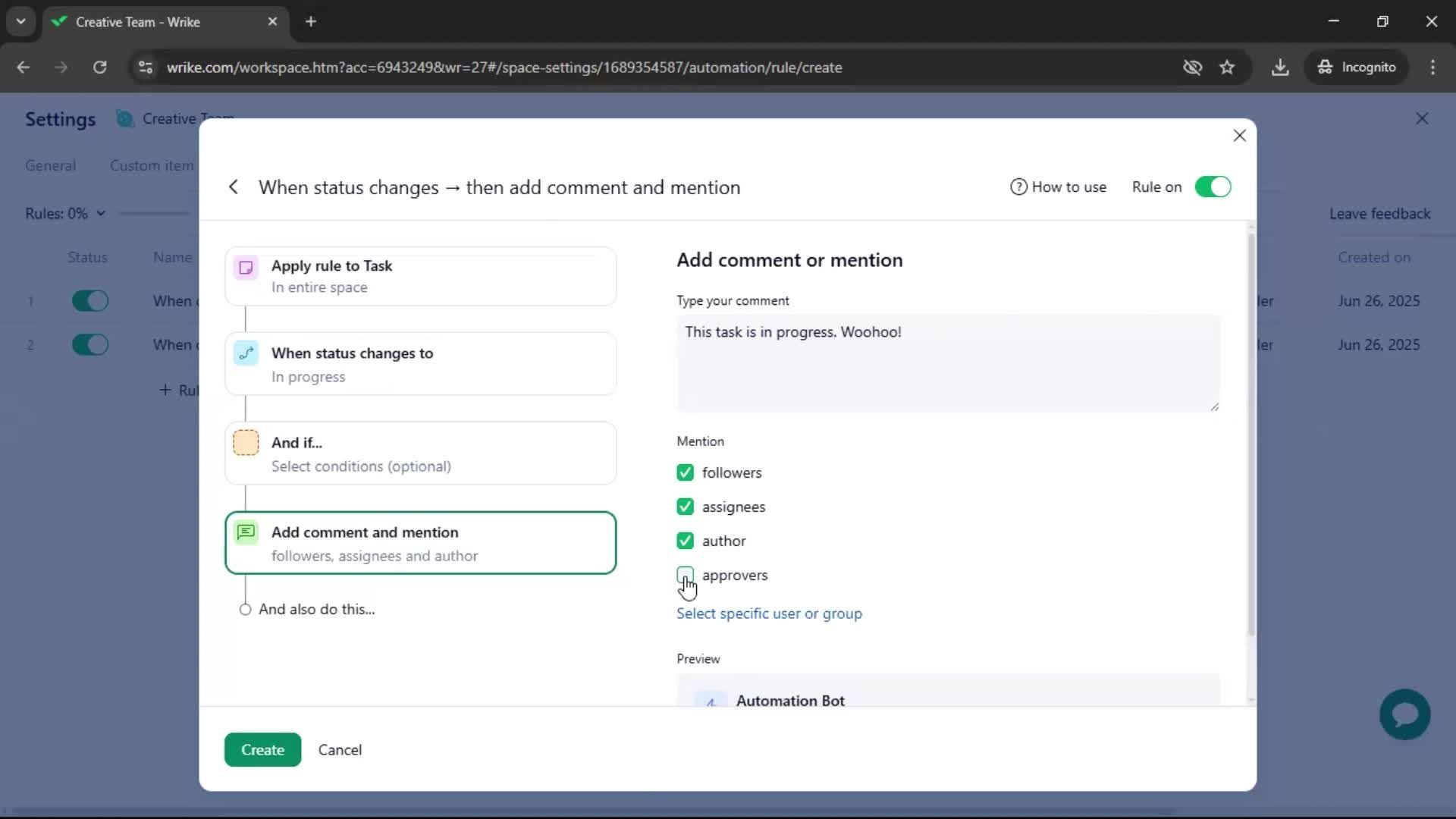Click the Jun 26, 2025 date in second row
1456x819 pixels.
[x=1379, y=345]
